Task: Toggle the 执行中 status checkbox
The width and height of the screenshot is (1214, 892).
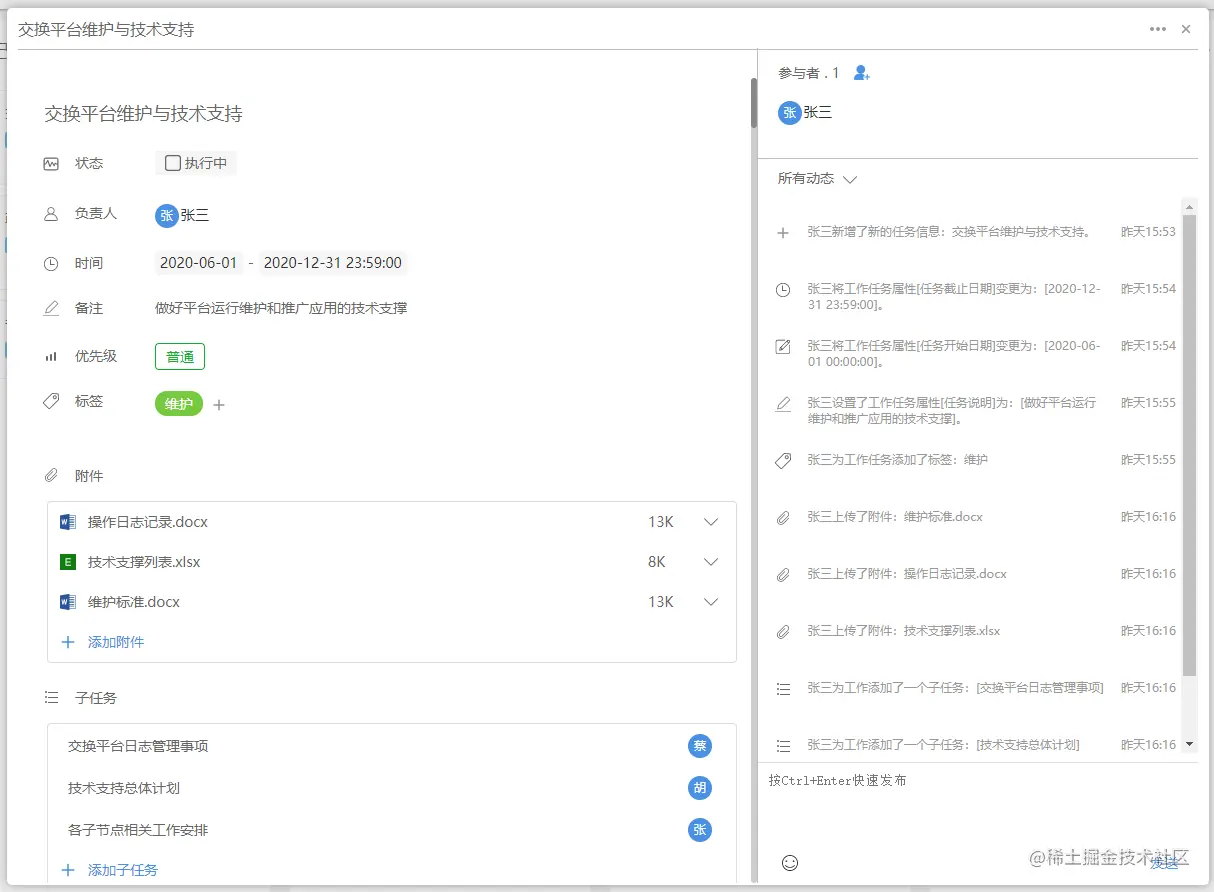Action: (173, 163)
